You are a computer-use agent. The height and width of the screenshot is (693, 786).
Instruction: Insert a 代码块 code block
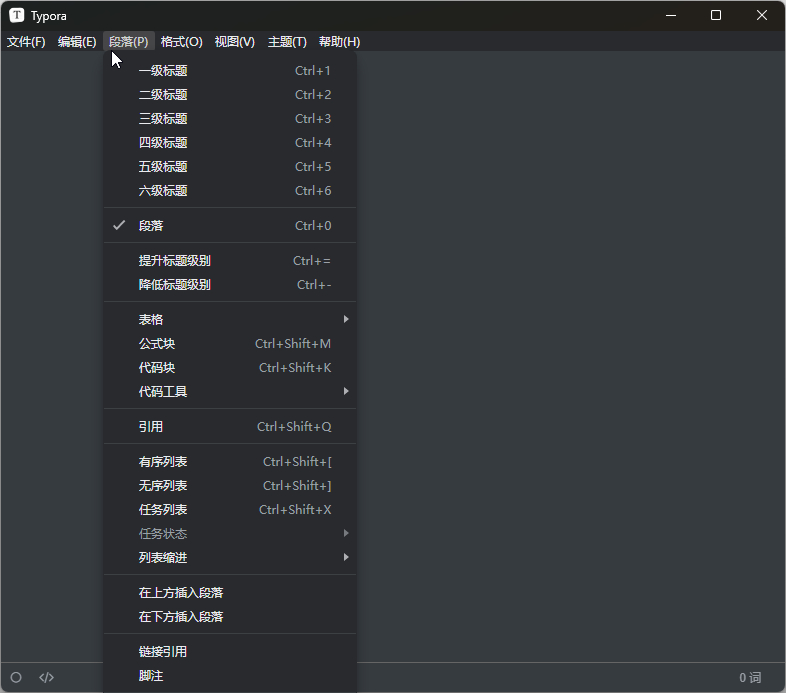(230, 368)
